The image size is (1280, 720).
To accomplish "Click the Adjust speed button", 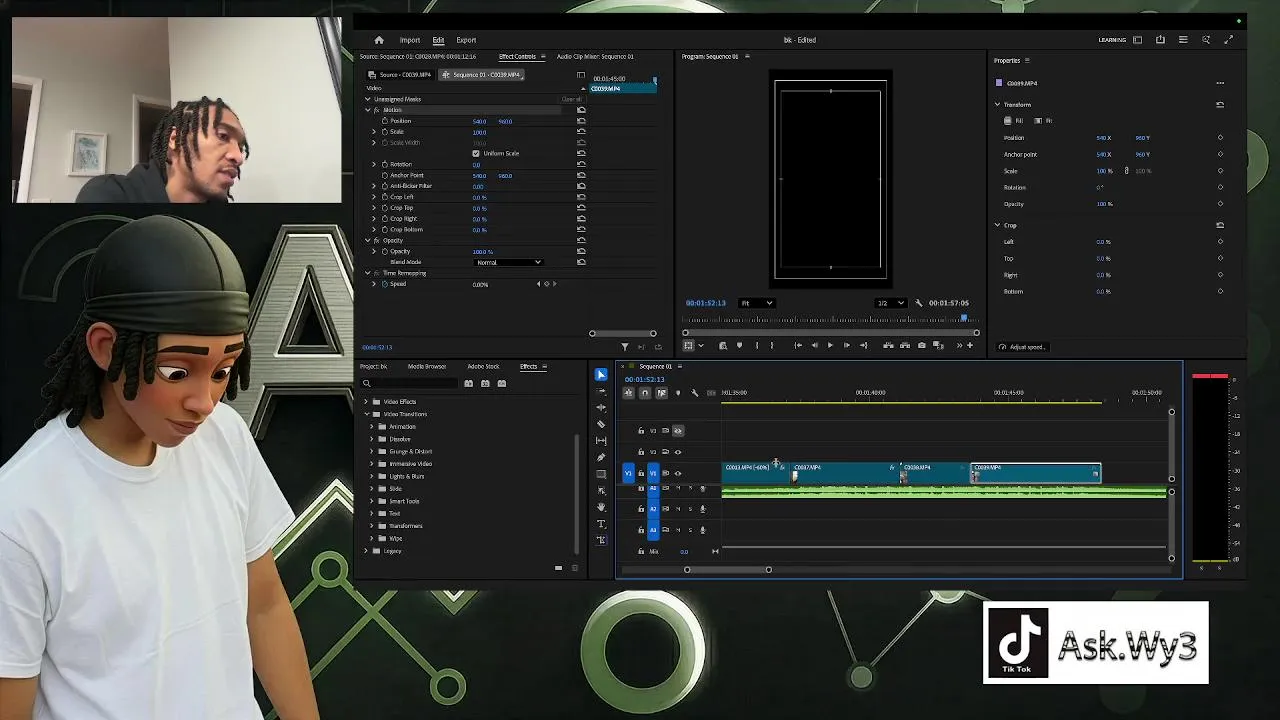I will [1022, 347].
